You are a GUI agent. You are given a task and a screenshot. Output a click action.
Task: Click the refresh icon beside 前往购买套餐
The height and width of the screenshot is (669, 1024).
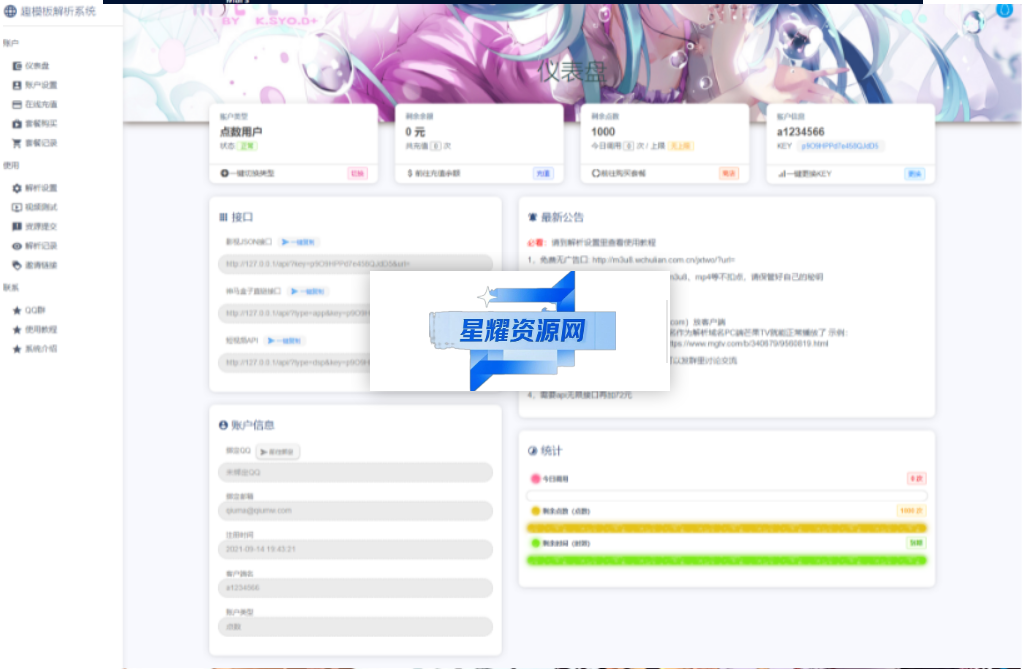click(596, 173)
